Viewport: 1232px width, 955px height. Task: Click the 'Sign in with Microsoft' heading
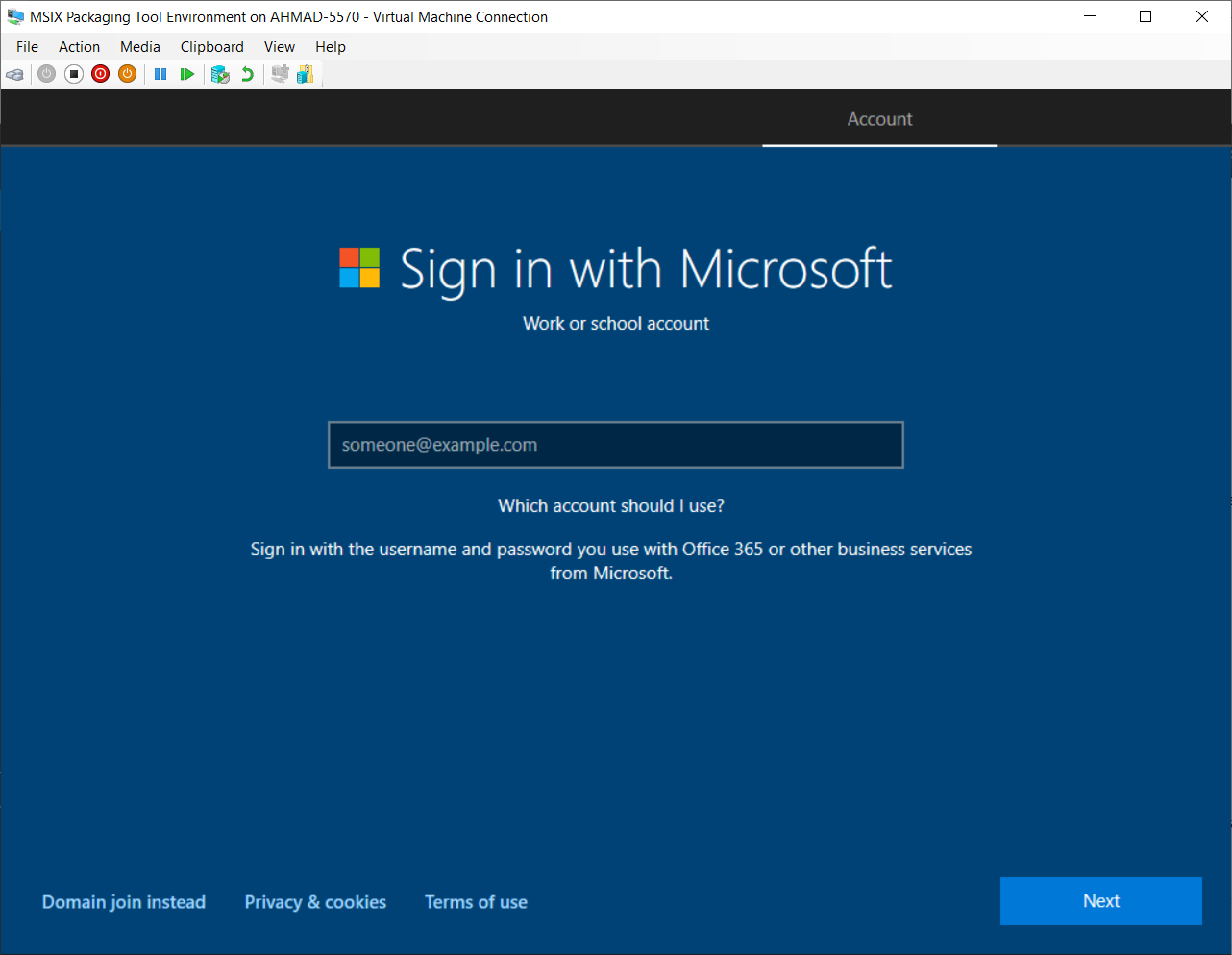646,269
